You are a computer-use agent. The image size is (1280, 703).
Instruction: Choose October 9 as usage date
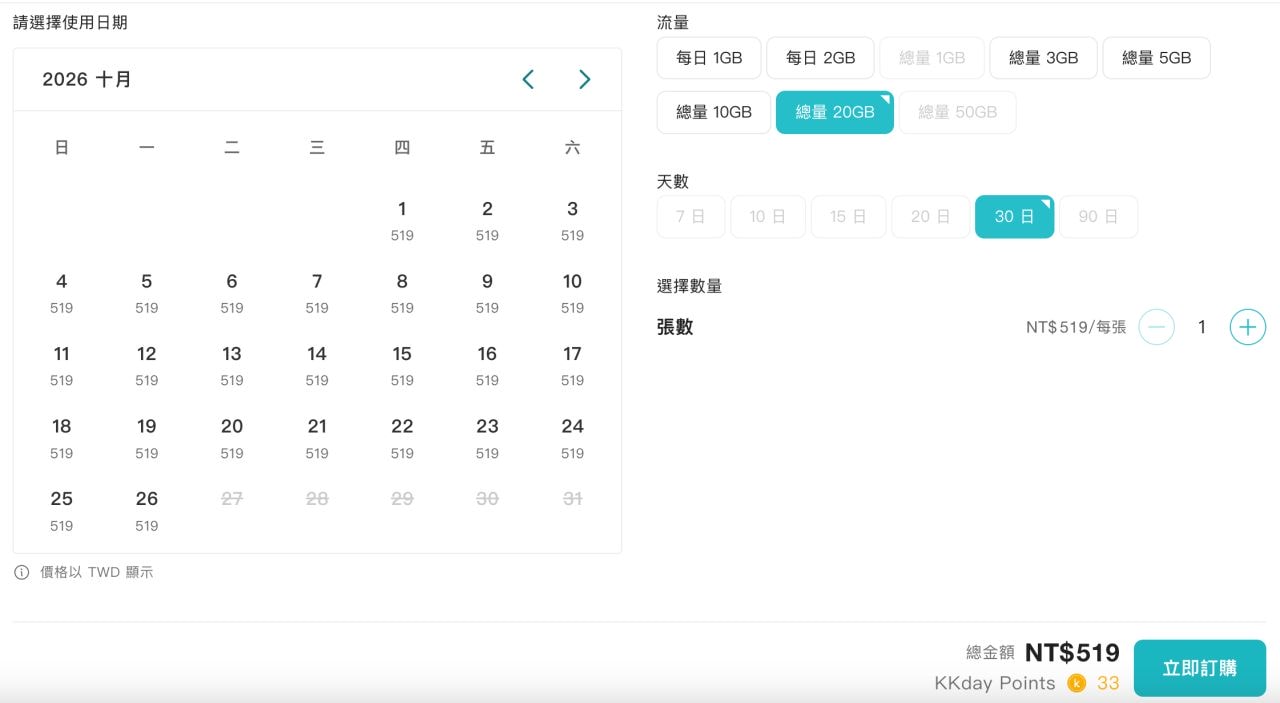(487, 293)
